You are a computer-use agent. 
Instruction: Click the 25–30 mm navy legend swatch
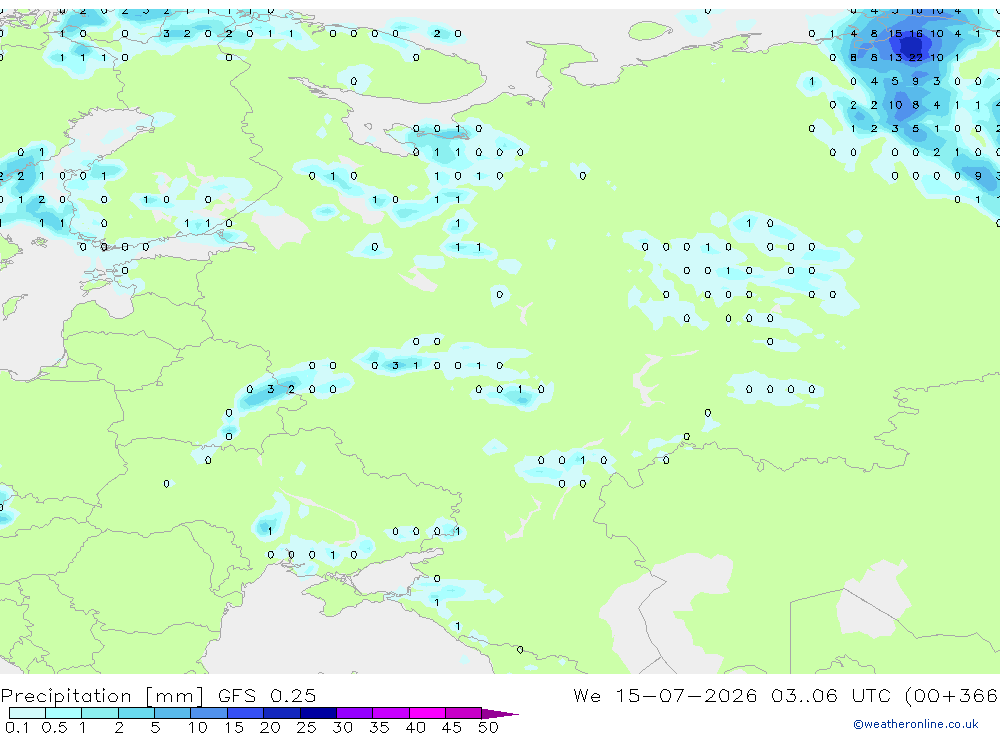click(x=318, y=713)
